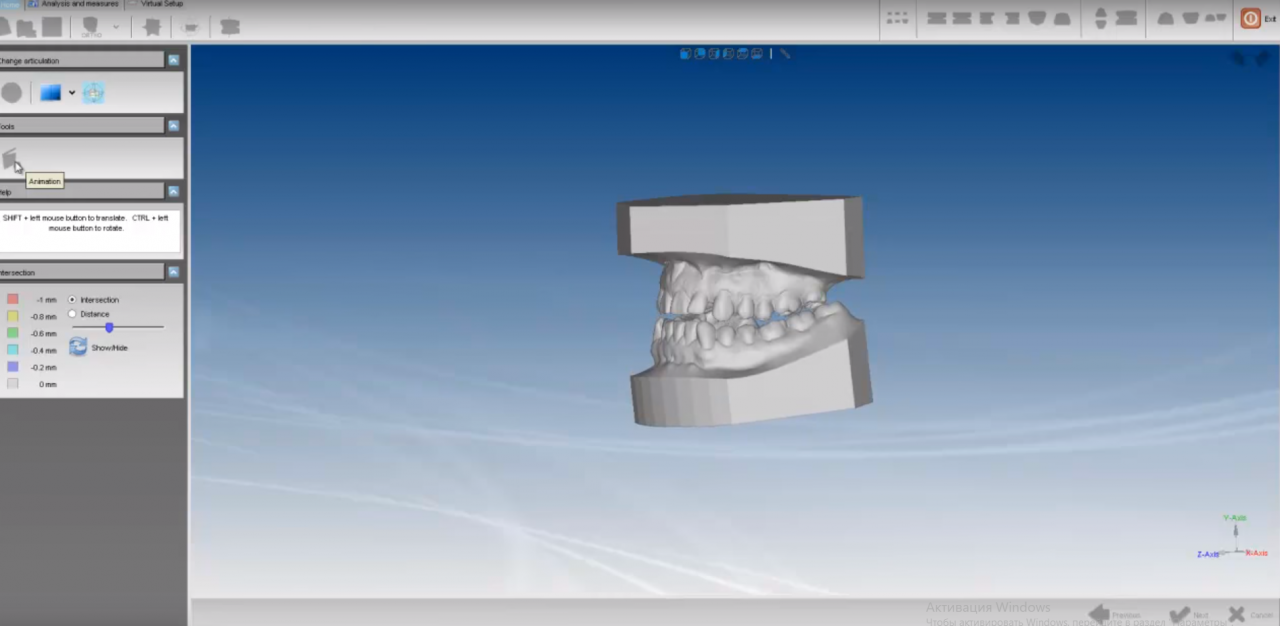Viewport: 1280px width, 626px height.
Task: Collapse the Intersection panel
Action: pos(174,272)
